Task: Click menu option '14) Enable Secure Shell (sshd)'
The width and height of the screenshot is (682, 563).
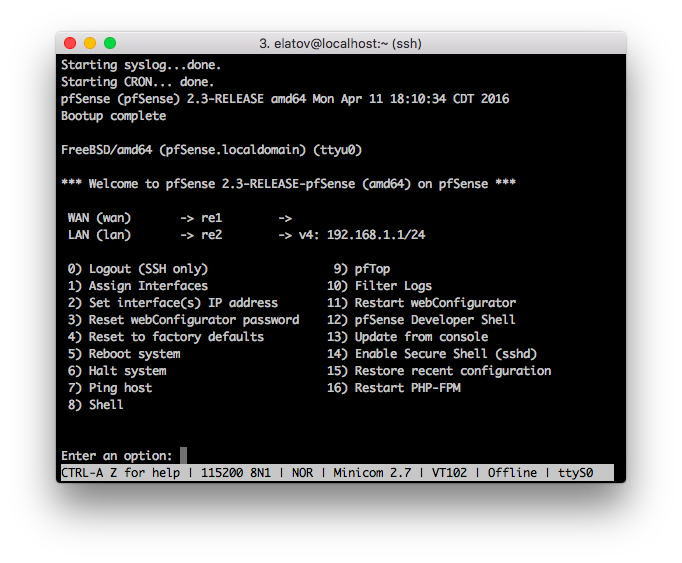Action: pyautogui.click(x=432, y=354)
